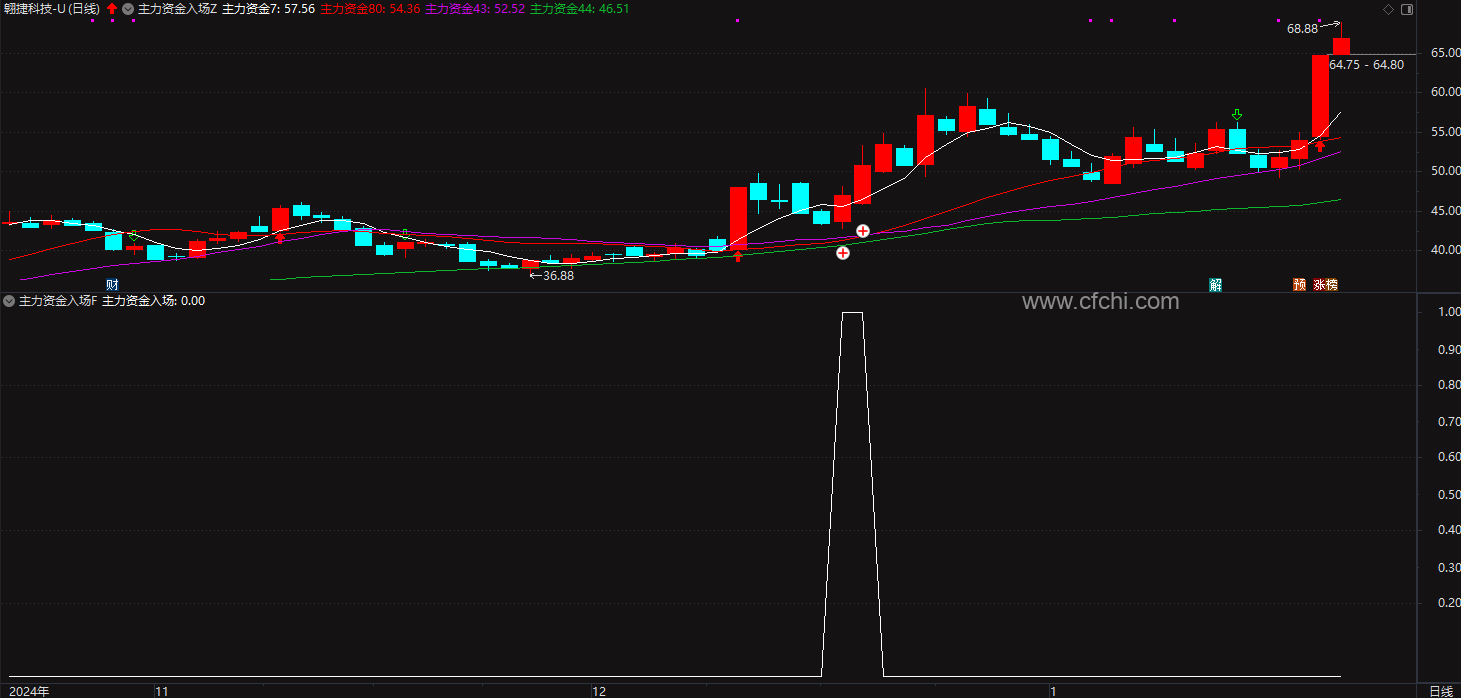Click the 1 January marker on time axis

point(1053,691)
